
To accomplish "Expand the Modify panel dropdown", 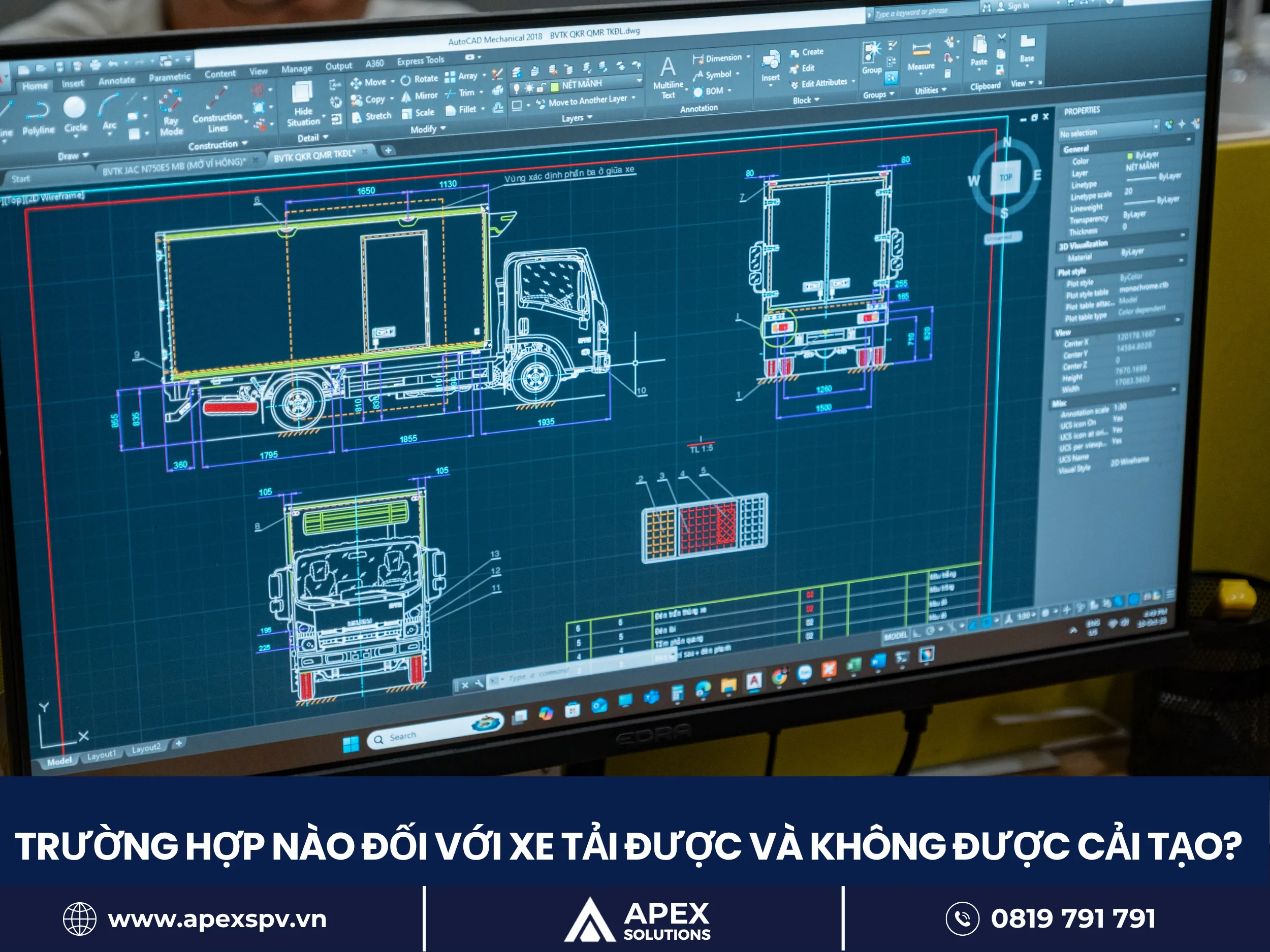I will tap(443, 129).
